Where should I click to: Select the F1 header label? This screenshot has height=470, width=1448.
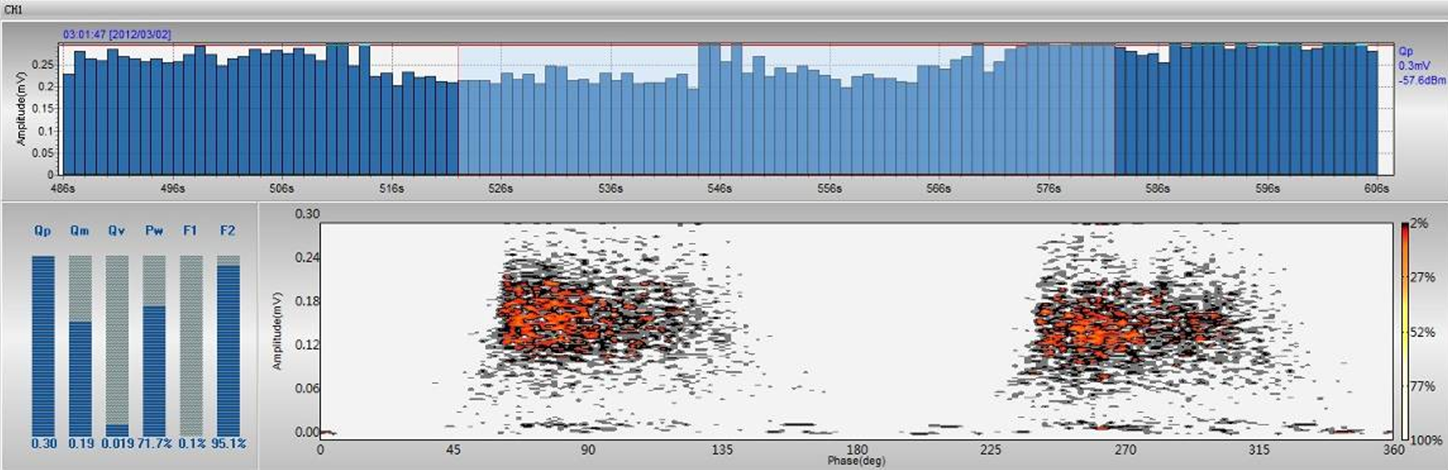point(191,229)
